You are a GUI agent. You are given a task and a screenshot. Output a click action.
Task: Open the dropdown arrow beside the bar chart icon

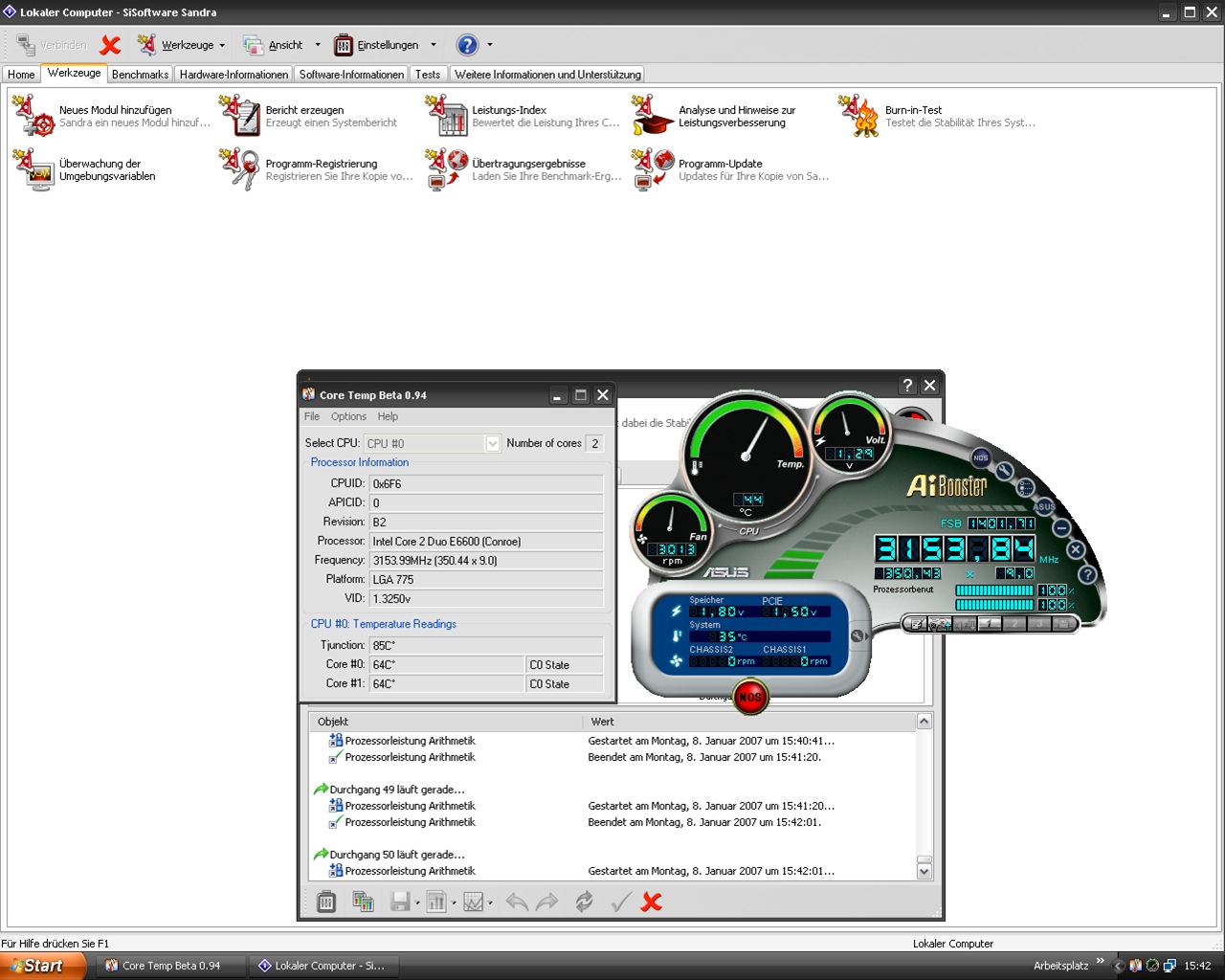coord(454,902)
